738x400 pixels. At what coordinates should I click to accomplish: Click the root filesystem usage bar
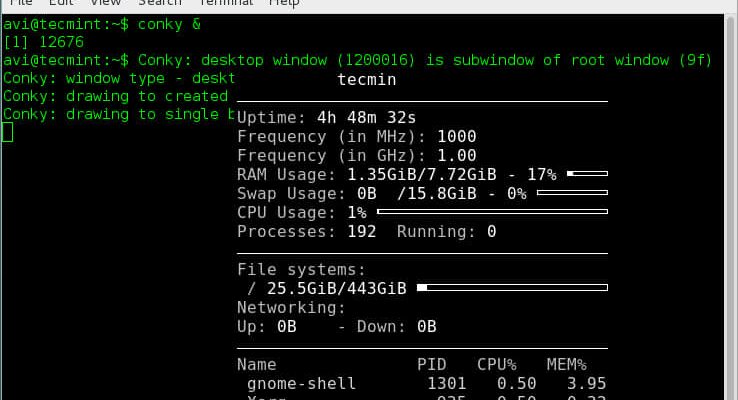pos(513,288)
